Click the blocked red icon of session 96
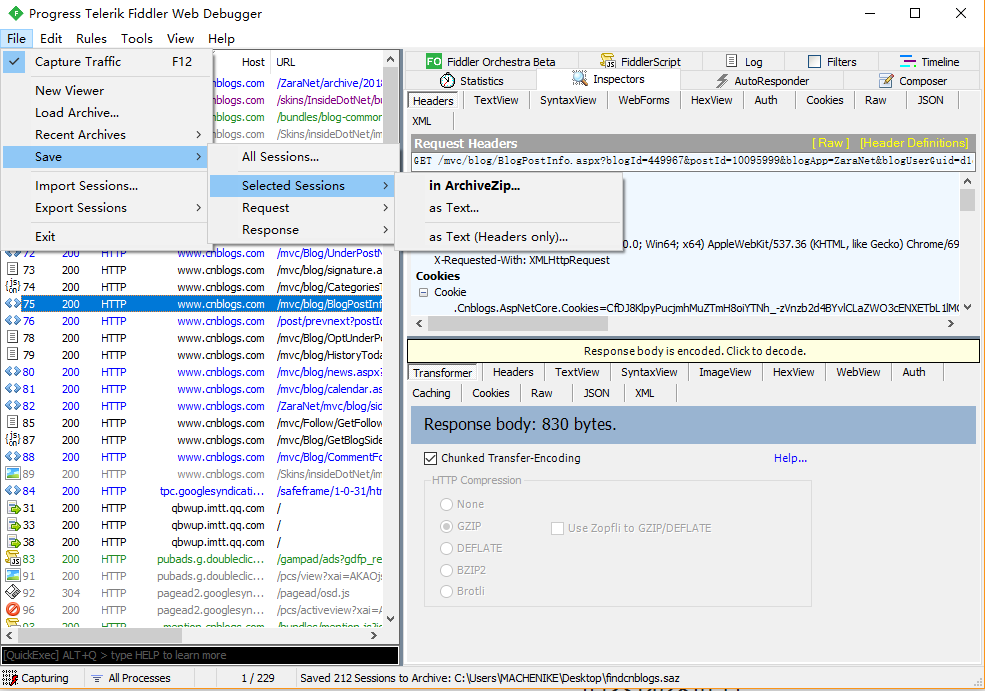Screen dimensions: 985x691 point(13,609)
